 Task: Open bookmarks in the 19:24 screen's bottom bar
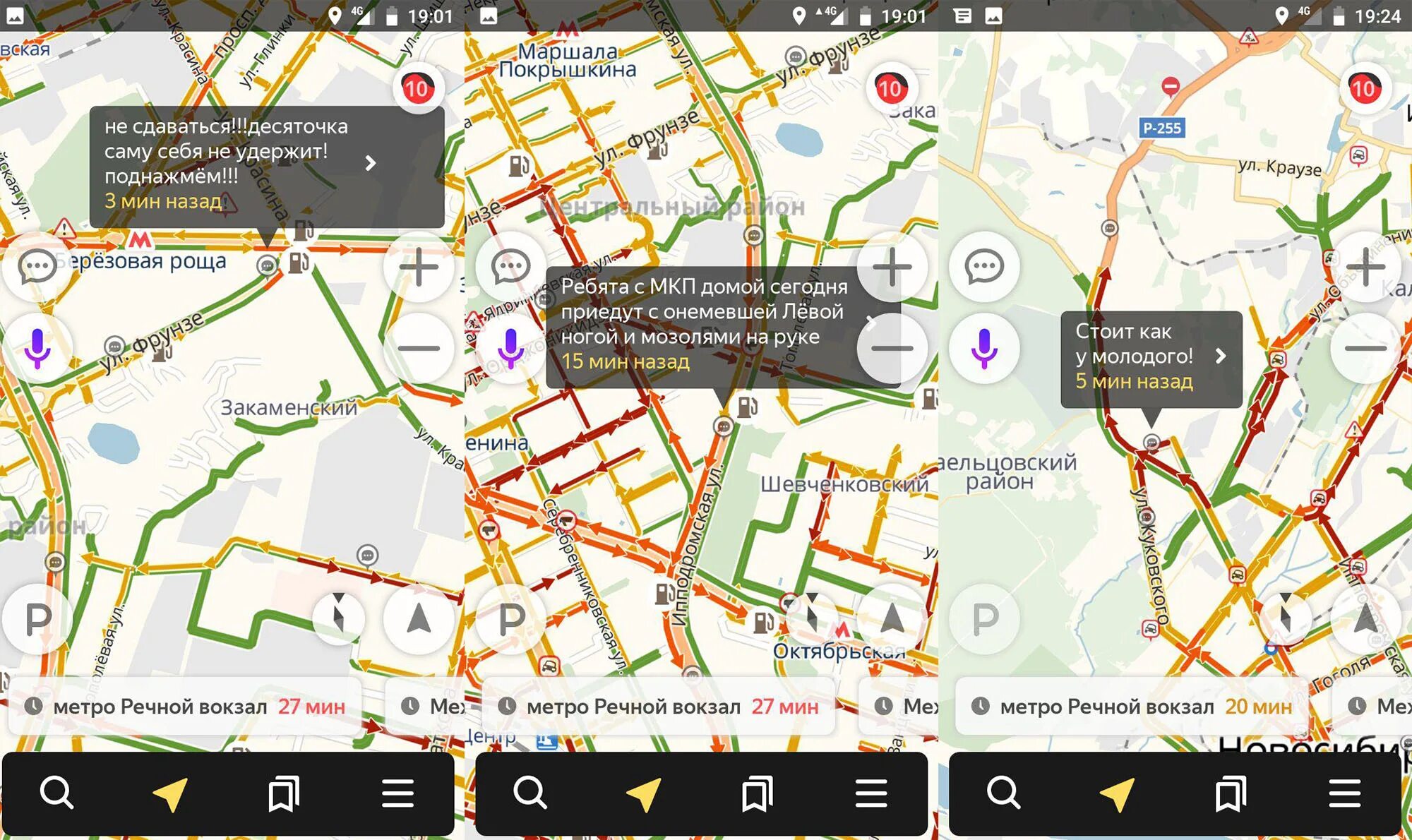click(x=1231, y=793)
